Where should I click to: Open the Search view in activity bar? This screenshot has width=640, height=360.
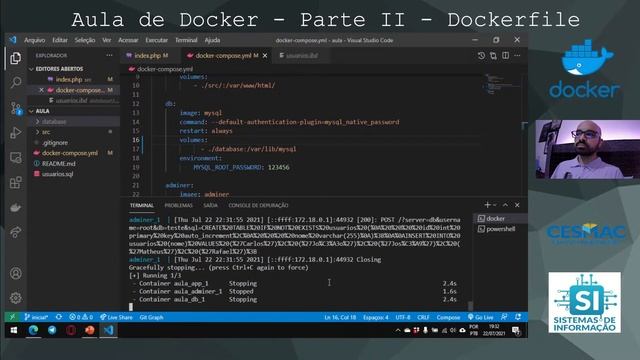click(x=16, y=83)
